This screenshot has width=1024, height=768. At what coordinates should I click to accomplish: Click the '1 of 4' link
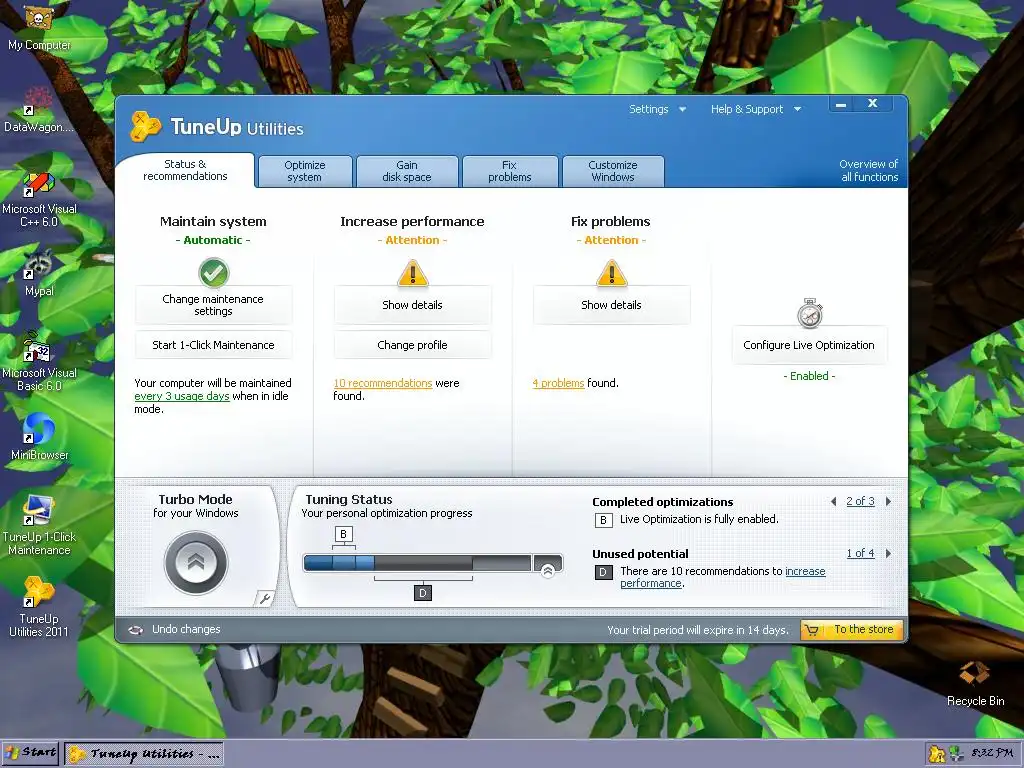pos(860,553)
